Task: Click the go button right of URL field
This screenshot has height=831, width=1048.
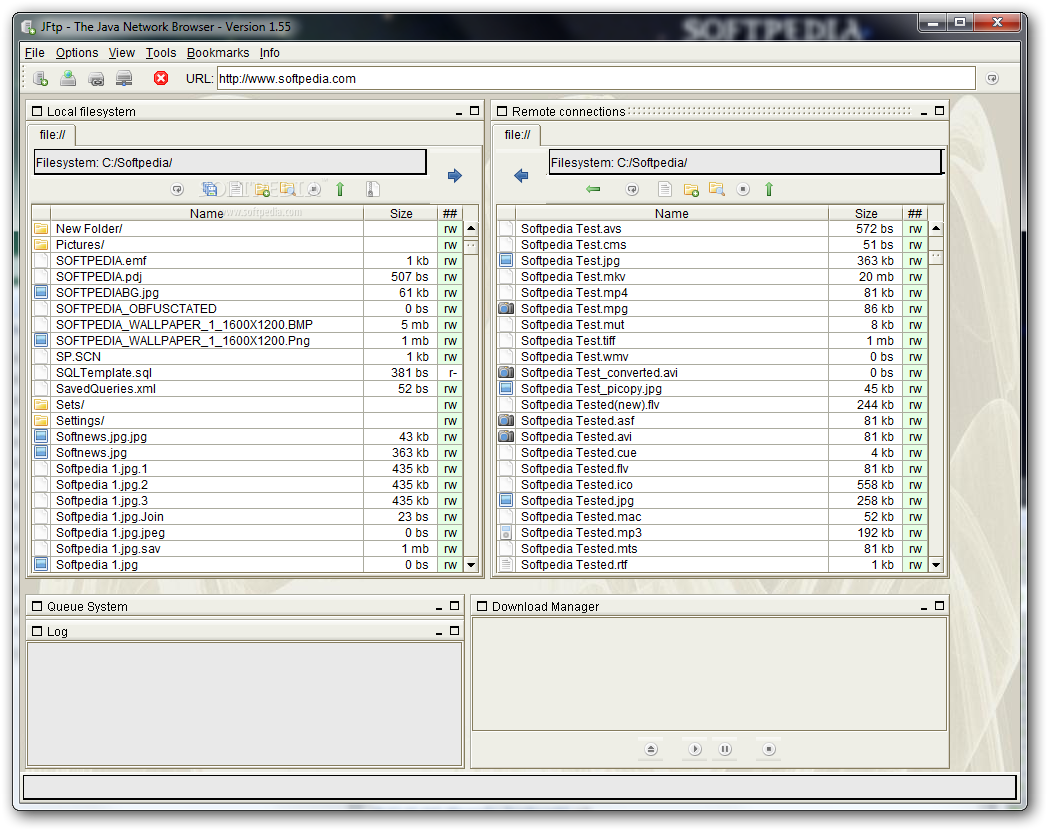Action: [x=993, y=79]
